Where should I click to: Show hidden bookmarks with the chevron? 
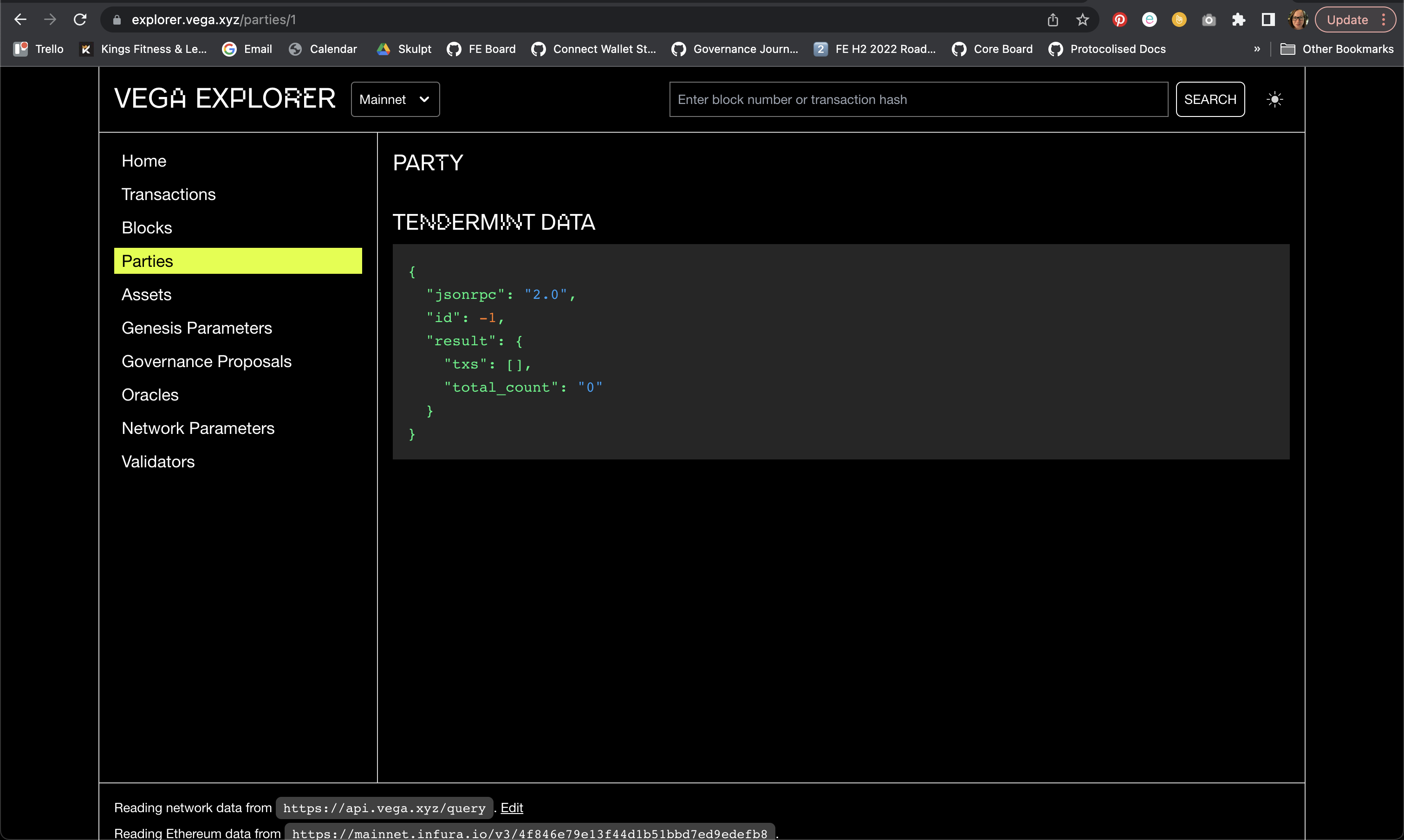point(1257,49)
